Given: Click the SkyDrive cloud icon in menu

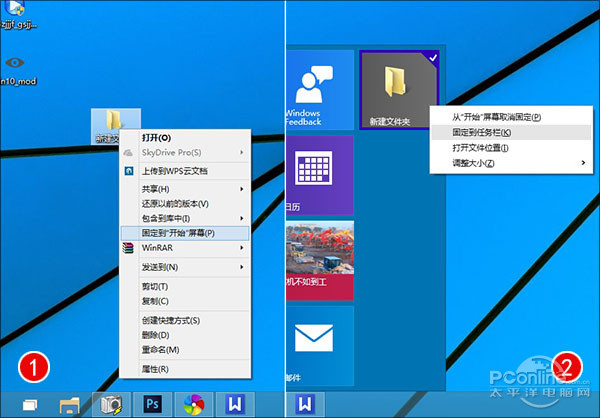Looking at the screenshot, I should coord(128,153).
